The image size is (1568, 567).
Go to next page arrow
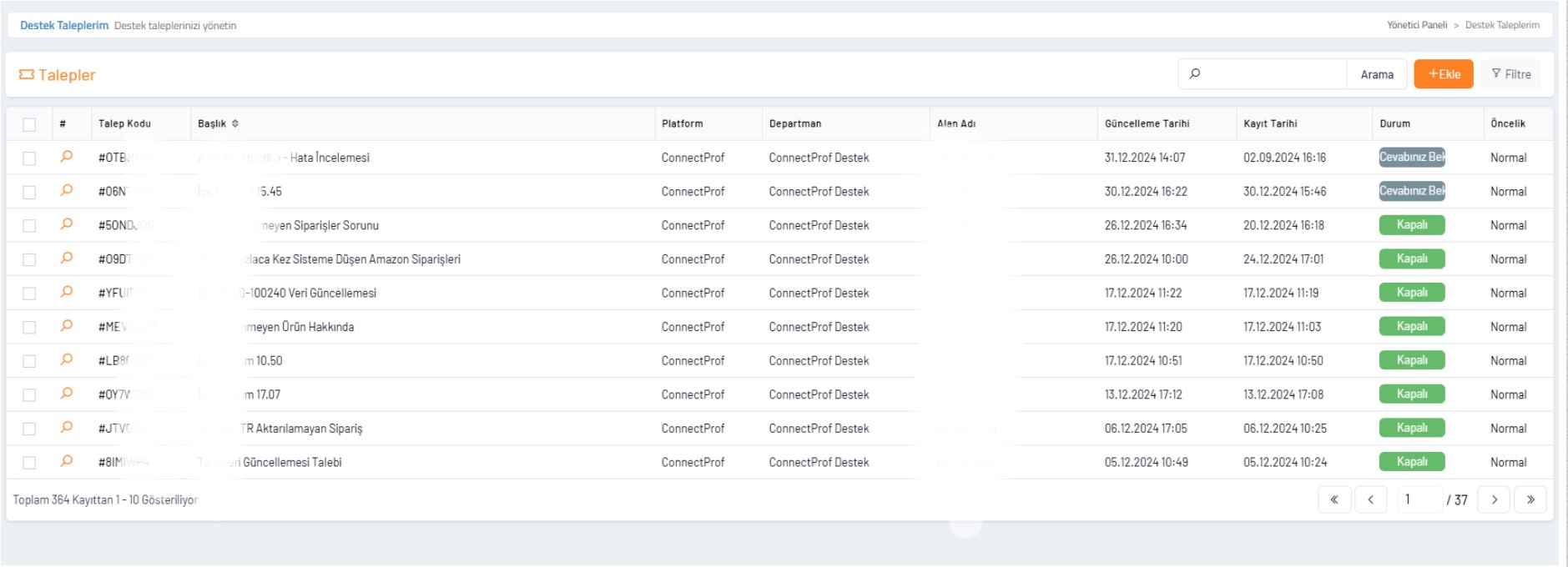point(1494,499)
